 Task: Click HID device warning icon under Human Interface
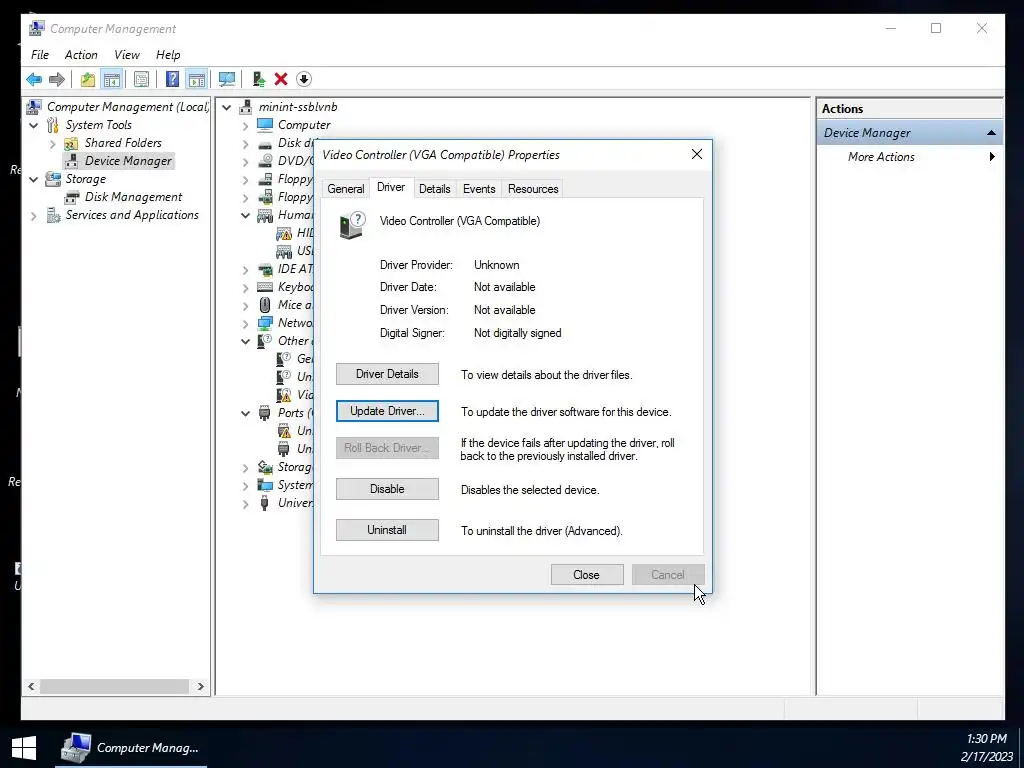[284, 233]
